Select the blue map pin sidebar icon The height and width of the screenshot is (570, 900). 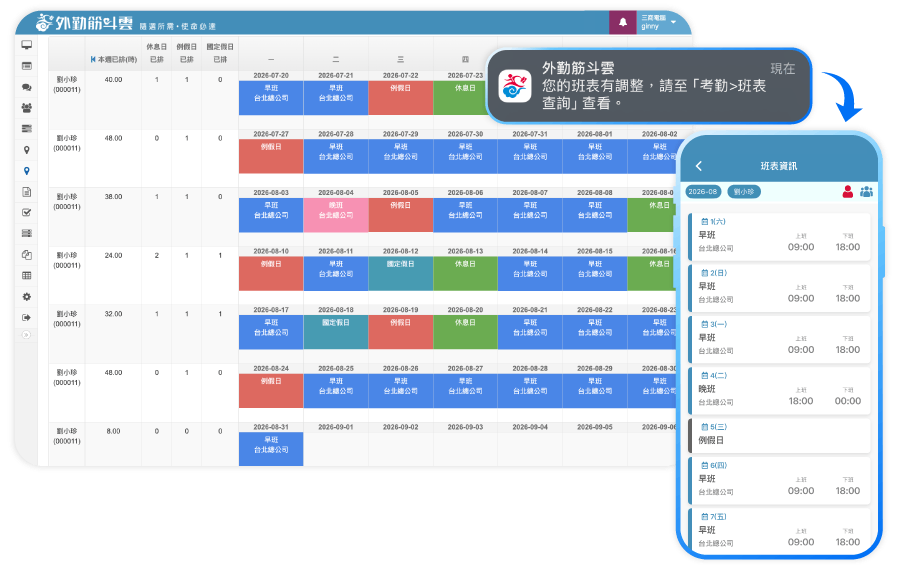tap(26, 171)
